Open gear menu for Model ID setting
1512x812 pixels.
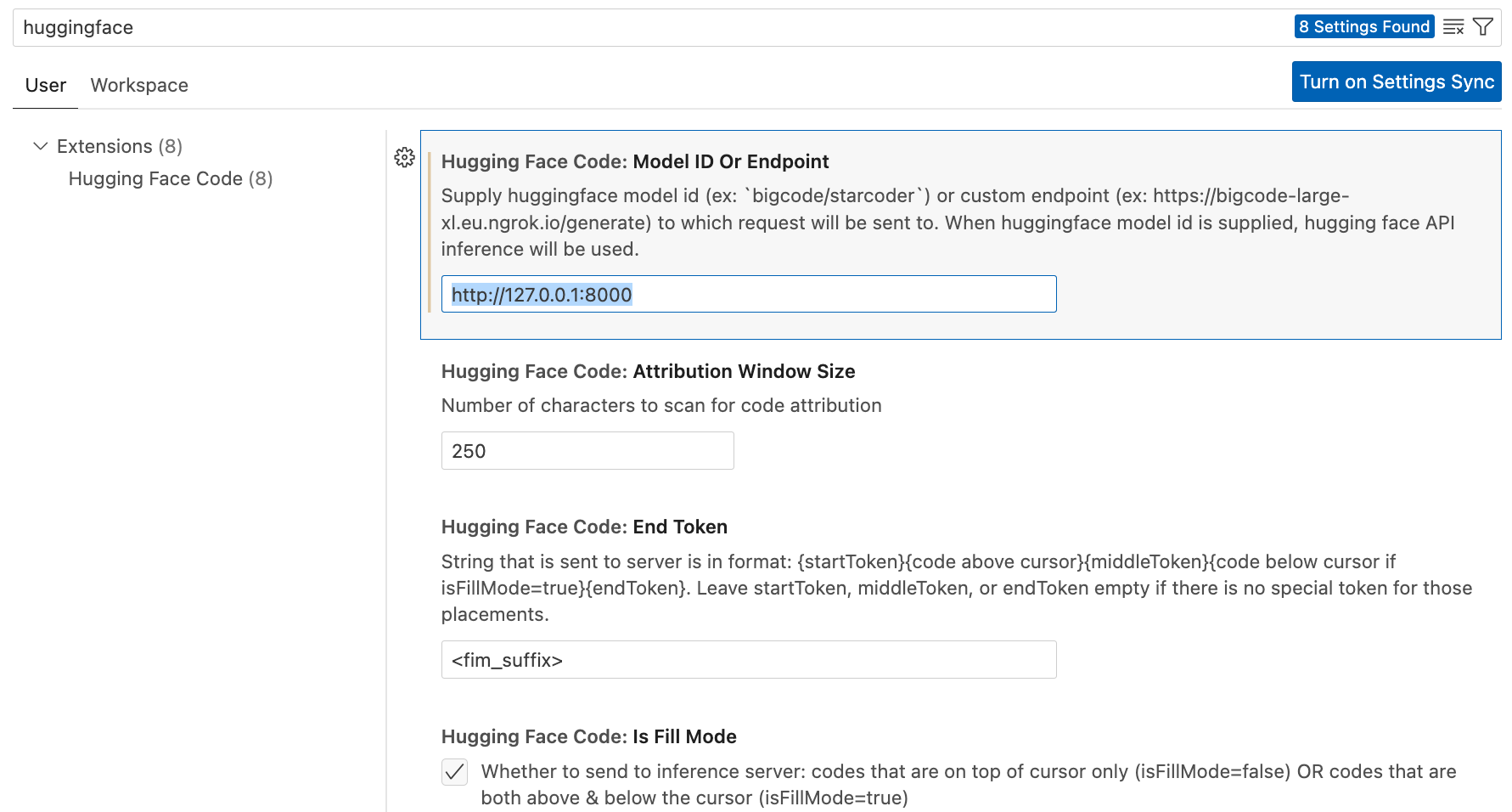[404, 157]
